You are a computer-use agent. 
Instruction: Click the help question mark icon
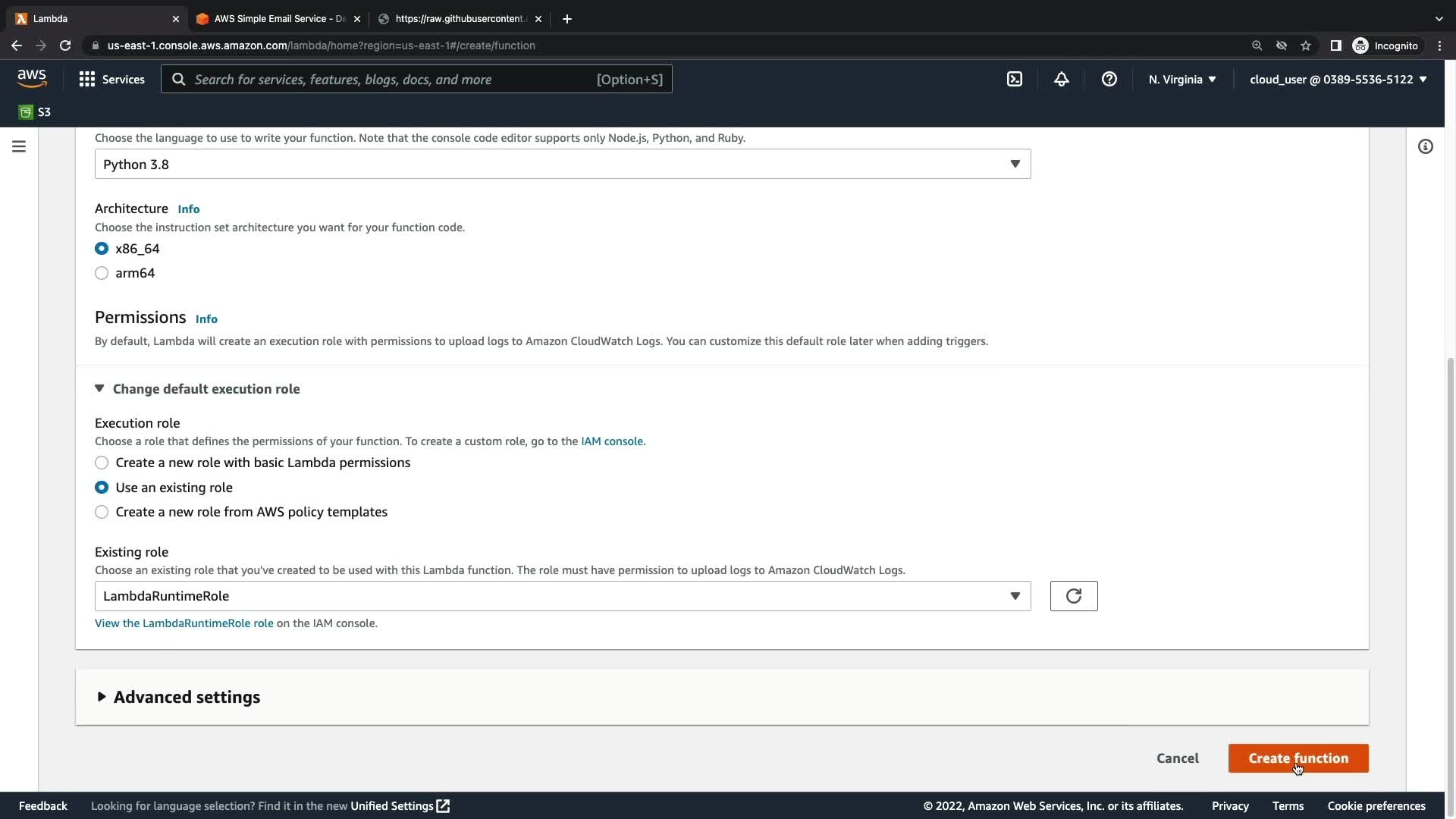coord(1109,79)
